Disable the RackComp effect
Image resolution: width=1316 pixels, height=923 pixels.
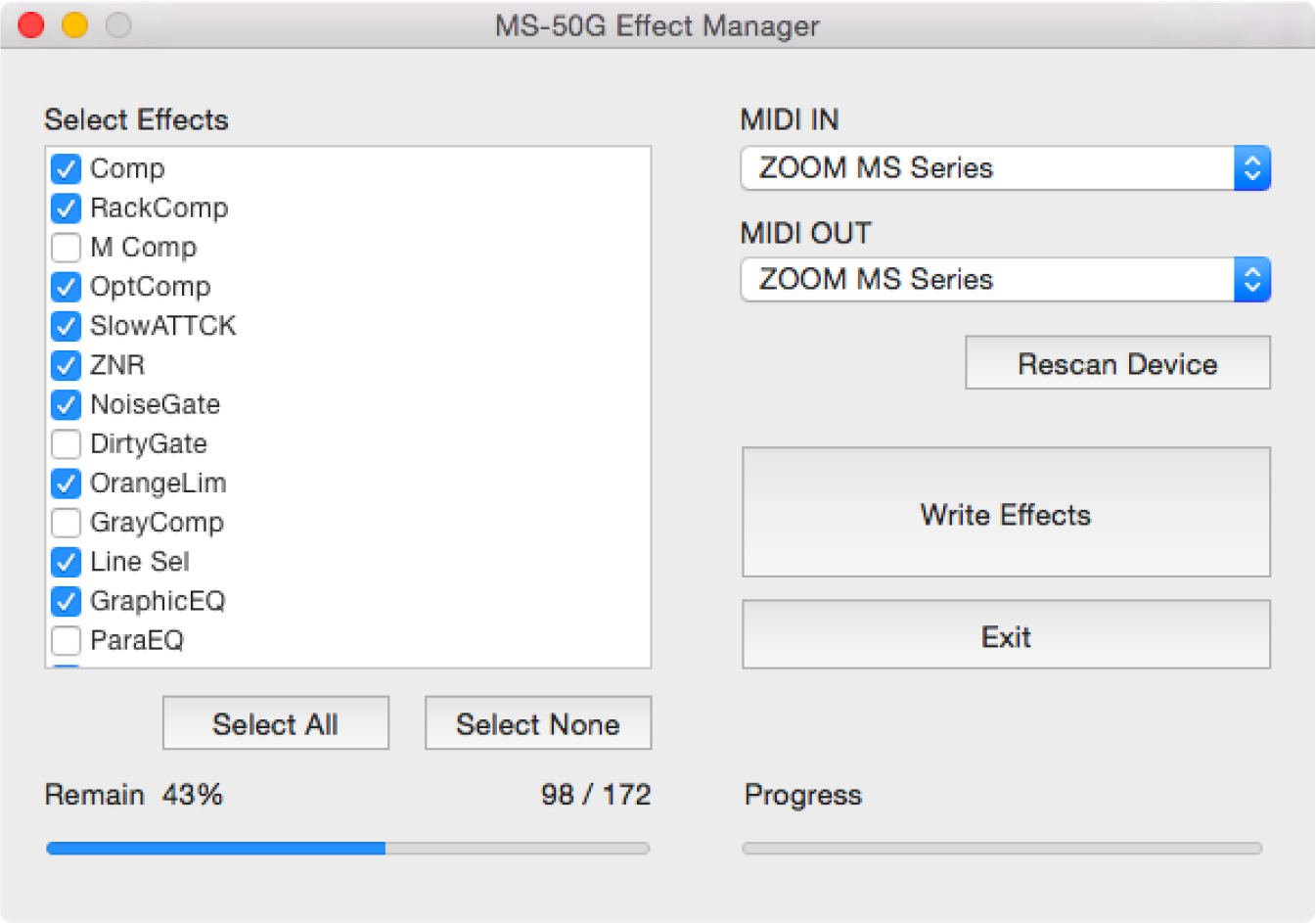(x=66, y=208)
